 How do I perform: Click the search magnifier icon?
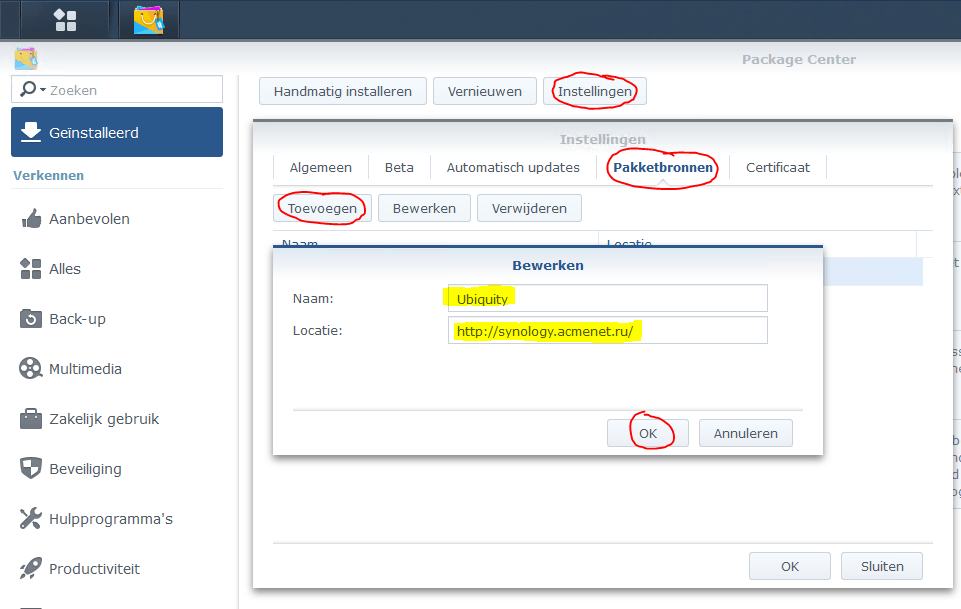tap(28, 89)
